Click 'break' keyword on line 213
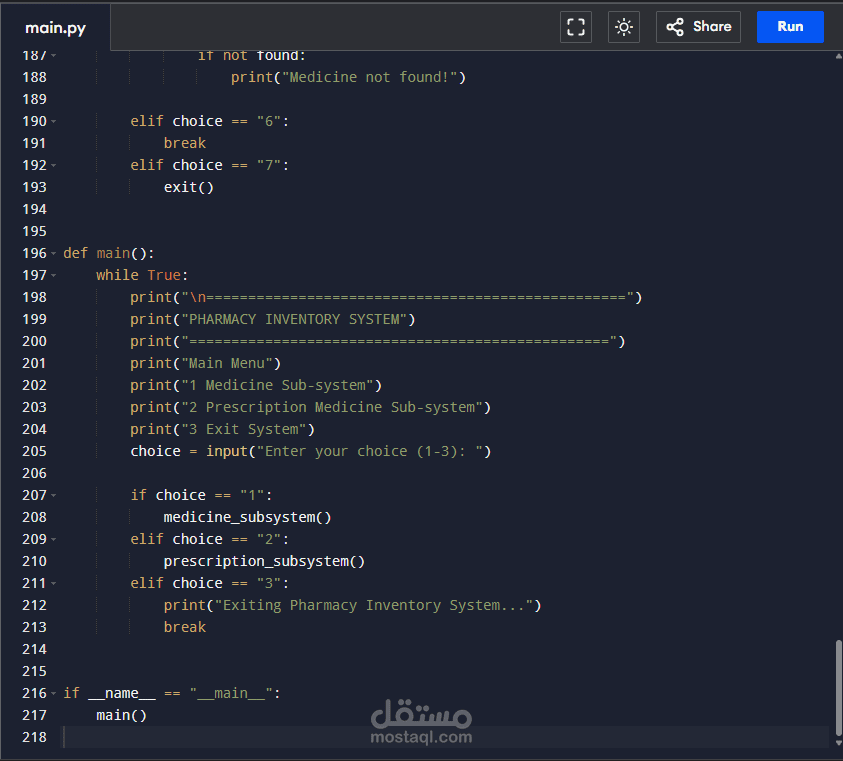The image size is (843, 761). pyautogui.click(x=184, y=627)
